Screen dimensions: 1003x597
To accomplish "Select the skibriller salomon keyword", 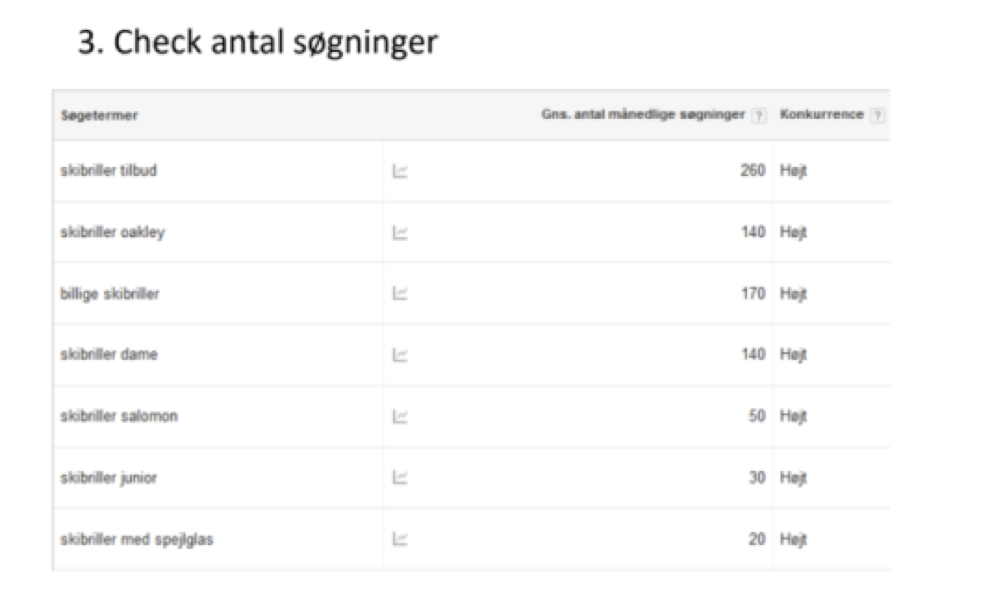I will click(x=119, y=416).
